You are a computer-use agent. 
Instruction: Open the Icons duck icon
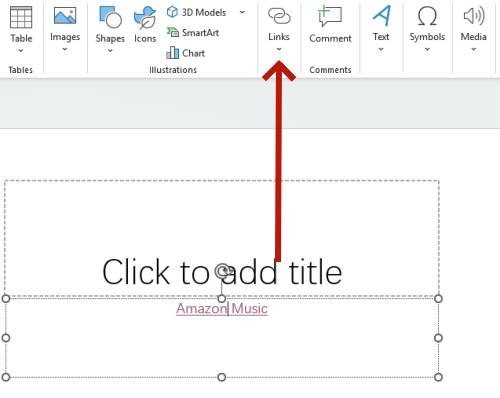(145, 18)
